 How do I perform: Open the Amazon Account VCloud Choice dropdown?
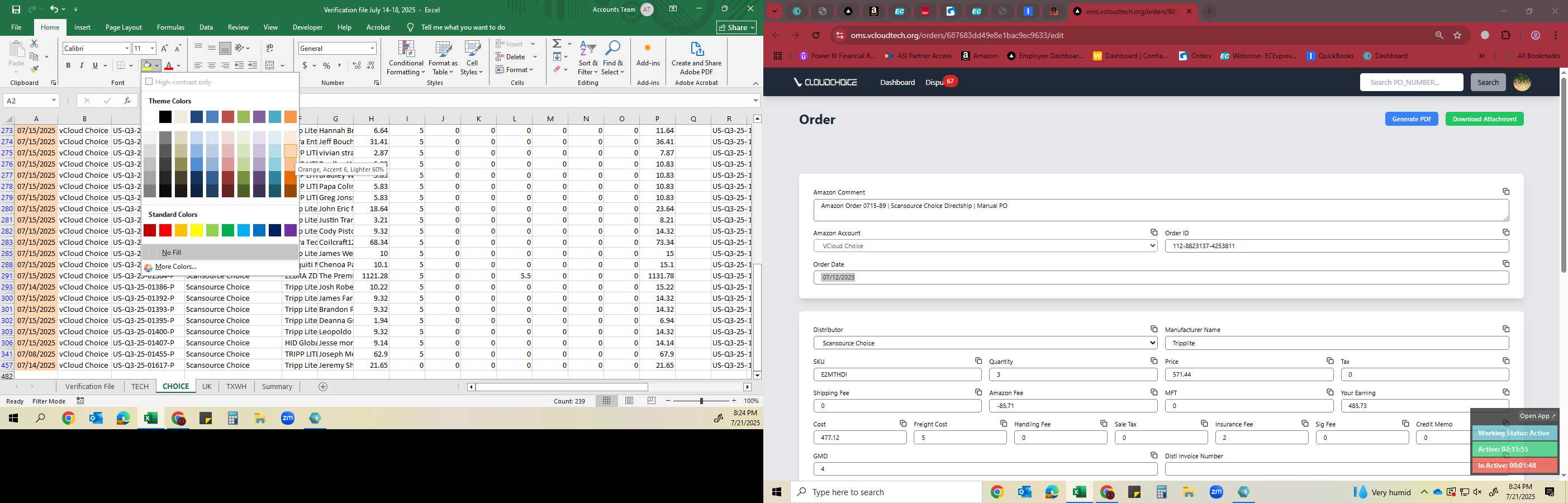(985, 246)
